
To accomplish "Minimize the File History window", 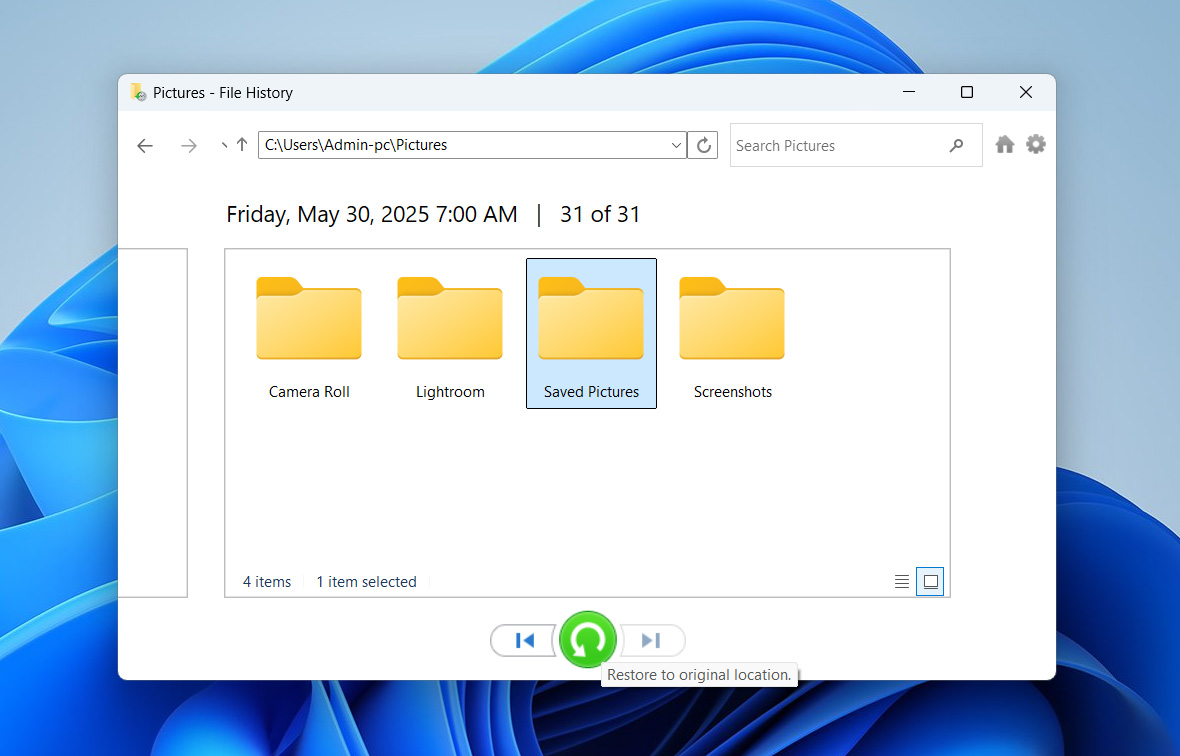I will tap(909, 92).
